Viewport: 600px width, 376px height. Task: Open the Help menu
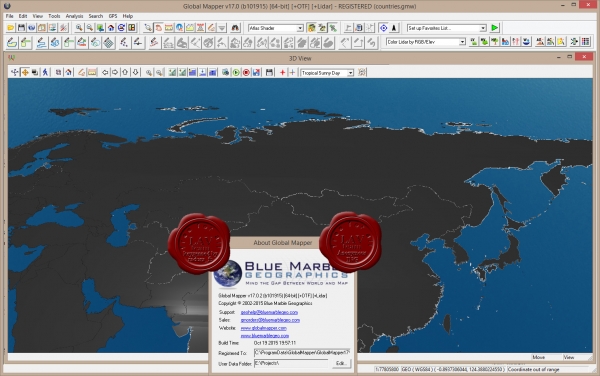pyautogui.click(x=128, y=16)
